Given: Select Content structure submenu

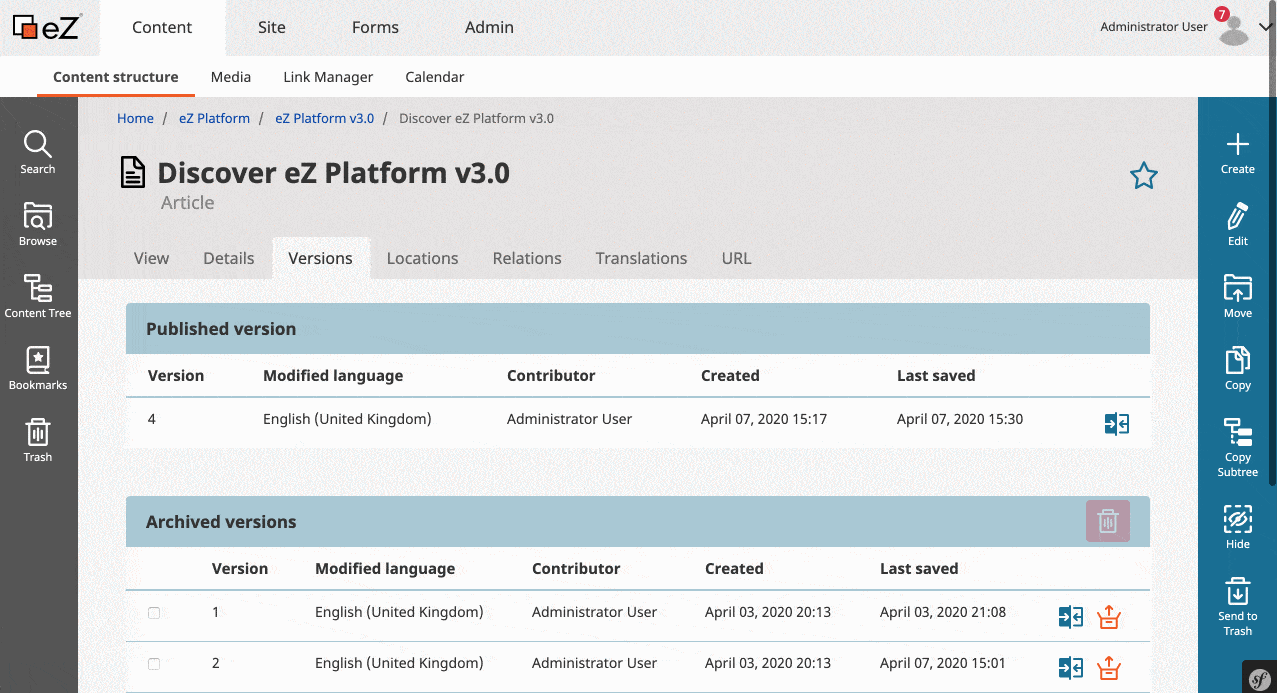Looking at the screenshot, I should click(x=116, y=77).
